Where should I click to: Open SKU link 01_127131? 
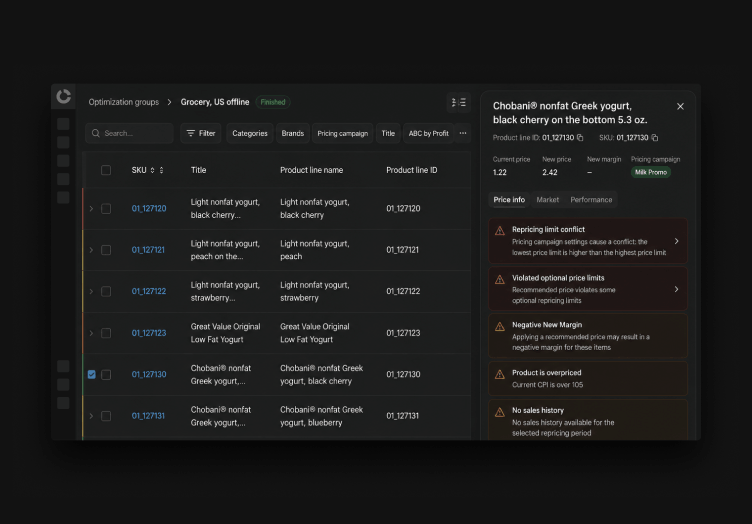(x=148, y=416)
